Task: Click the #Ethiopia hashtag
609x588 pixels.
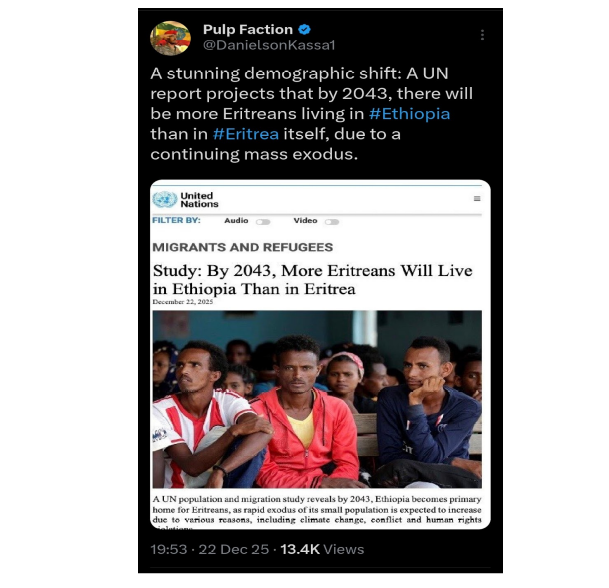Action: click(x=409, y=114)
